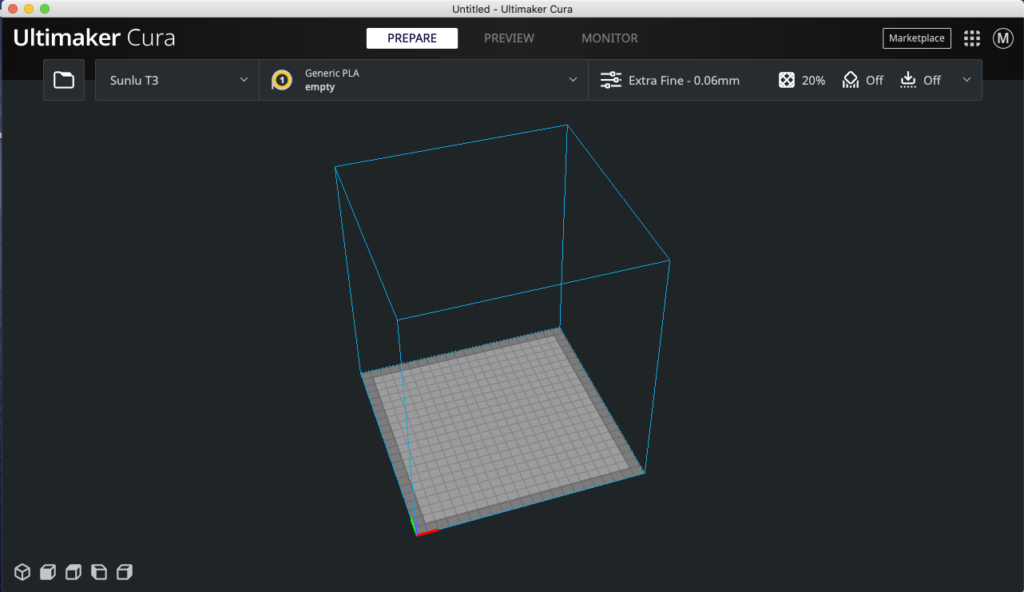1024x592 pixels.
Task: Switch to left side view icon
Action: click(99, 572)
